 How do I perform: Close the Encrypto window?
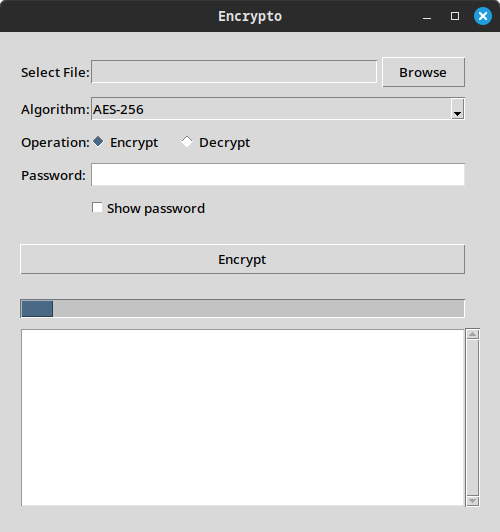point(483,16)
